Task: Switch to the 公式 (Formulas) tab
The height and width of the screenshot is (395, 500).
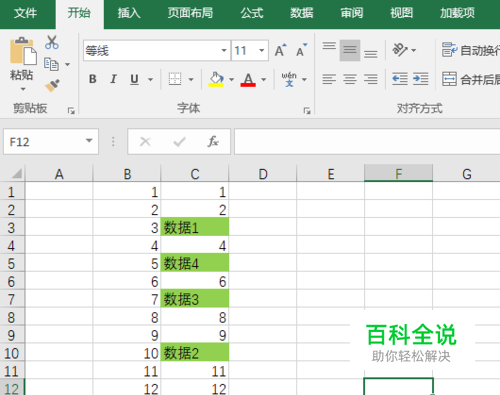Action: [252, 13]
